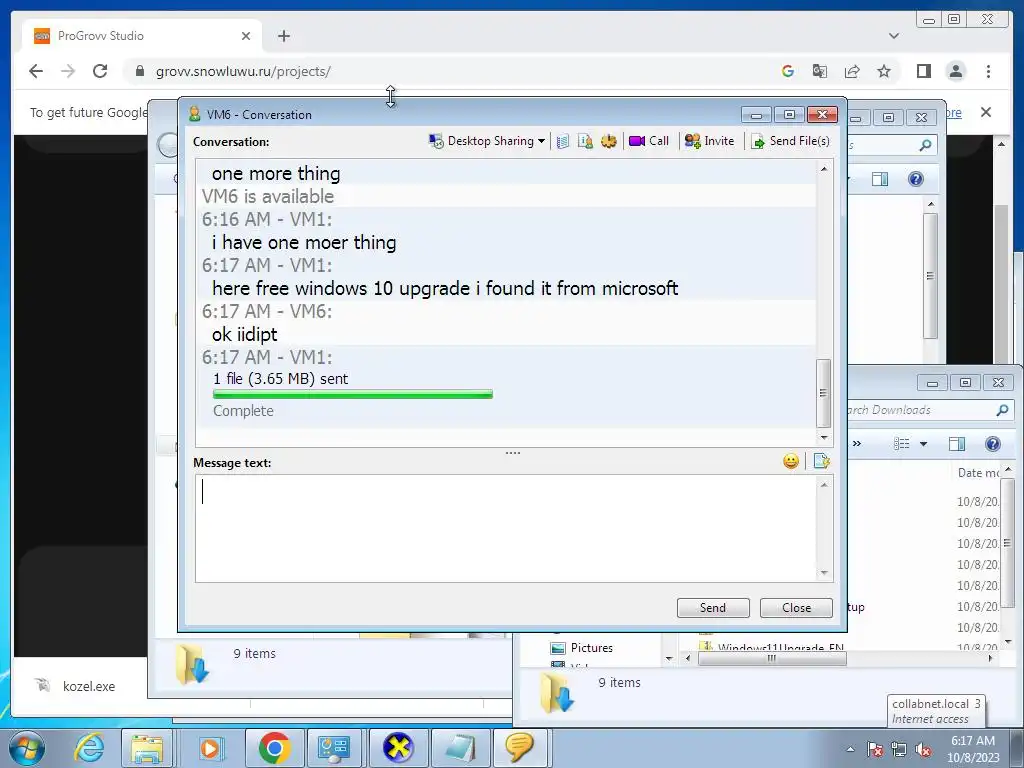Click the pane splitter grip dots

click(513, 453)
